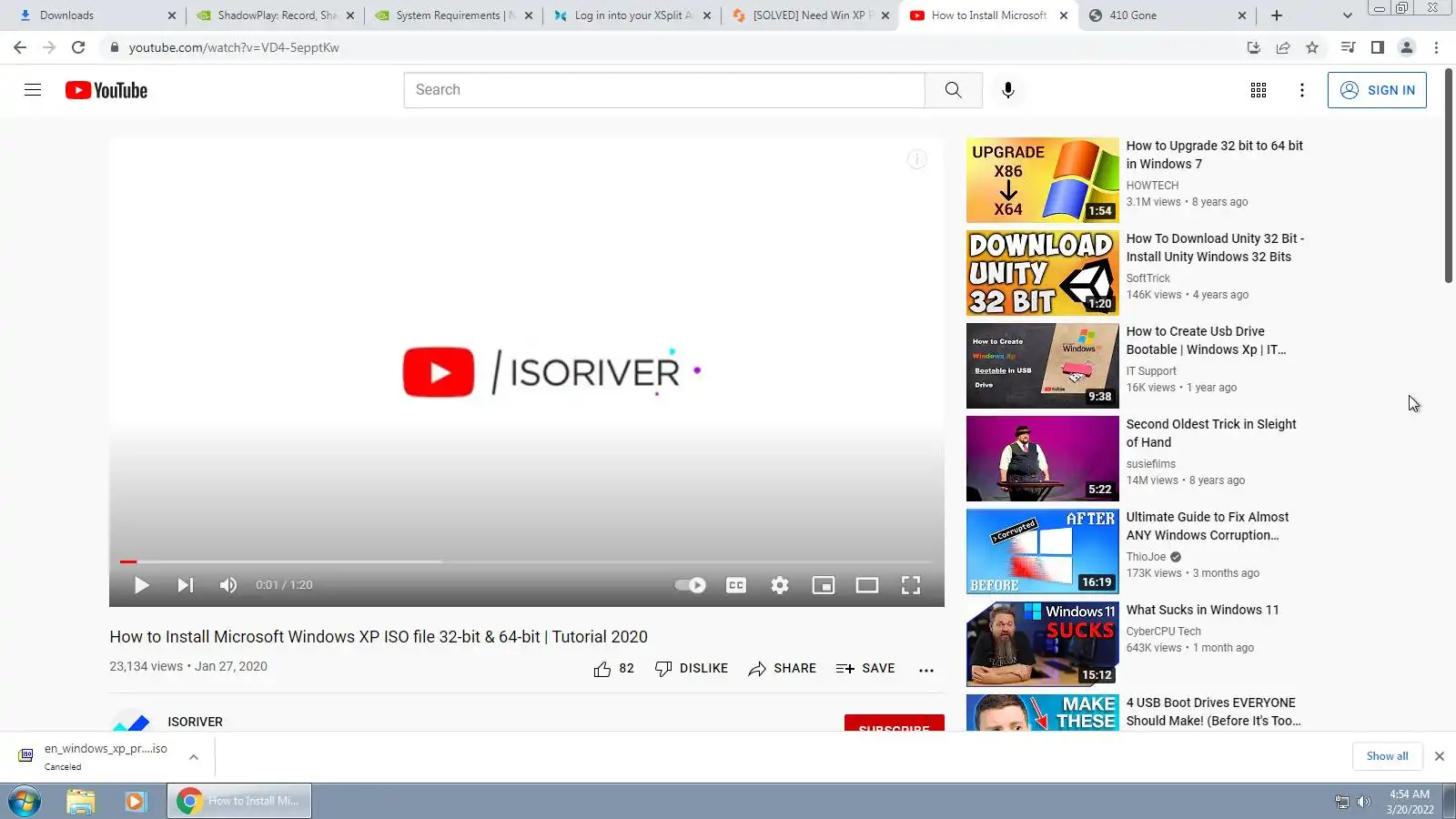Open the YouTube apps grid
This screenshot has height=819, width=1456.
[x=1259, y=90]
